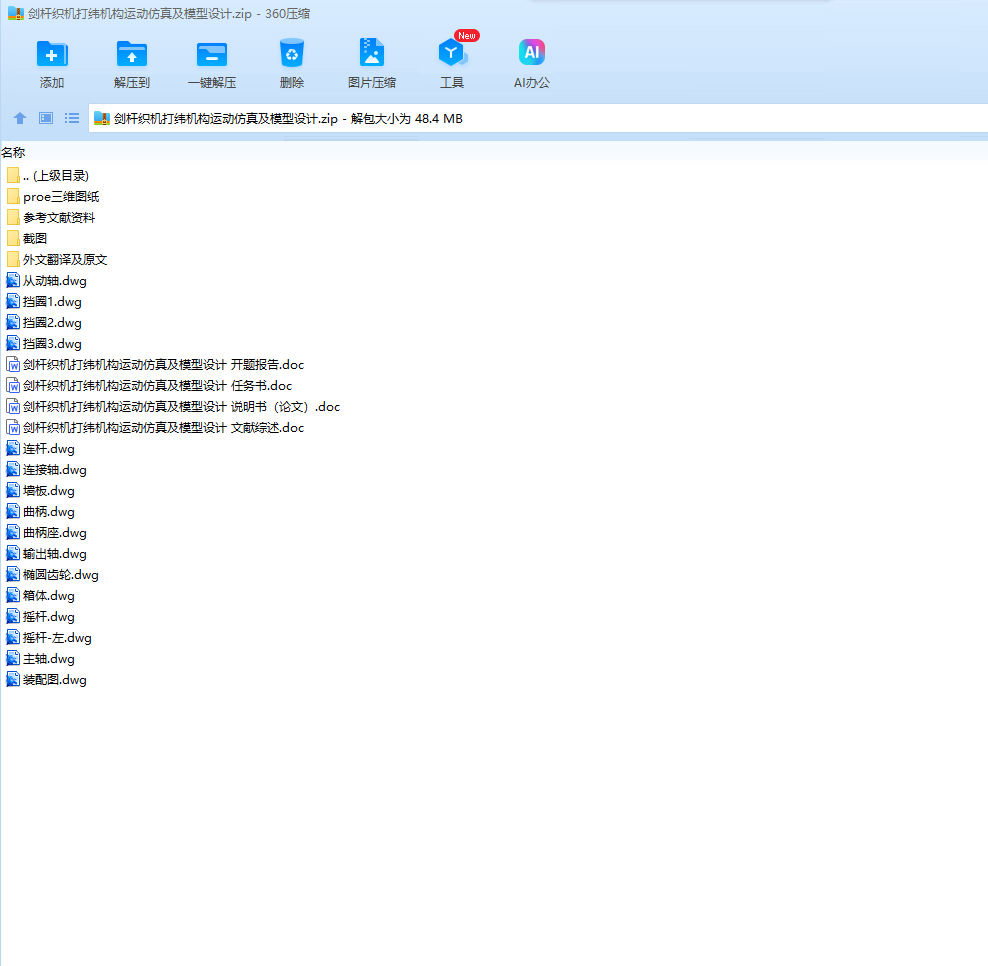
Task: Click the Word icon beside 文献综述.doc
Action: [x=13, y=427]
